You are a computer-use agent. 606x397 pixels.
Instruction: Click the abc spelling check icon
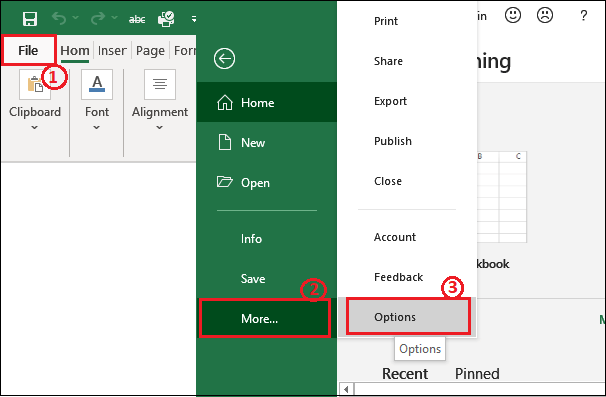(x=137, y=19)
